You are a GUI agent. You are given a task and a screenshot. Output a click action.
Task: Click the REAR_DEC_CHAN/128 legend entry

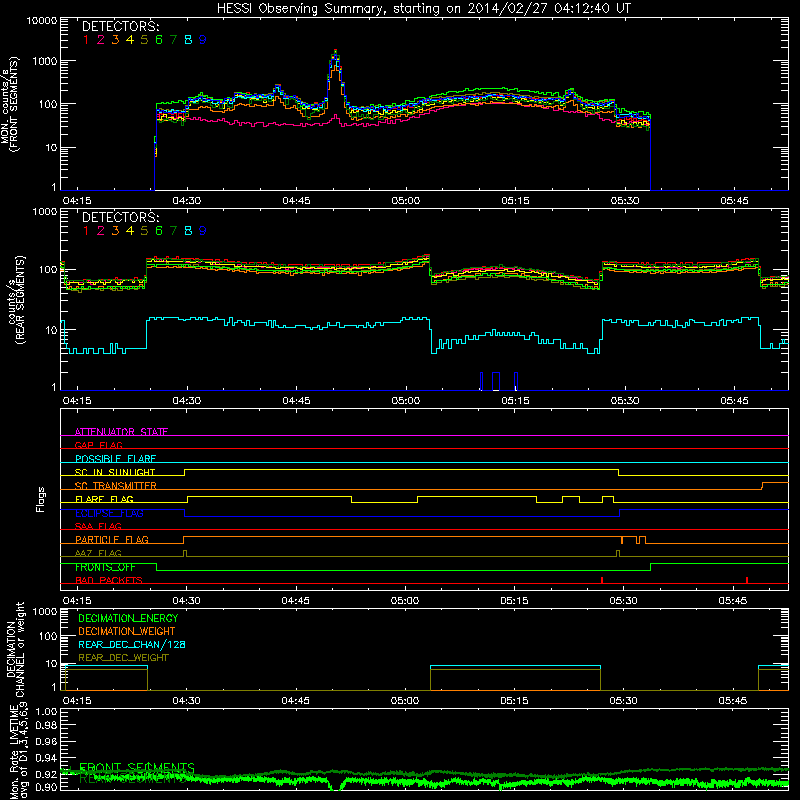[132, 645]
